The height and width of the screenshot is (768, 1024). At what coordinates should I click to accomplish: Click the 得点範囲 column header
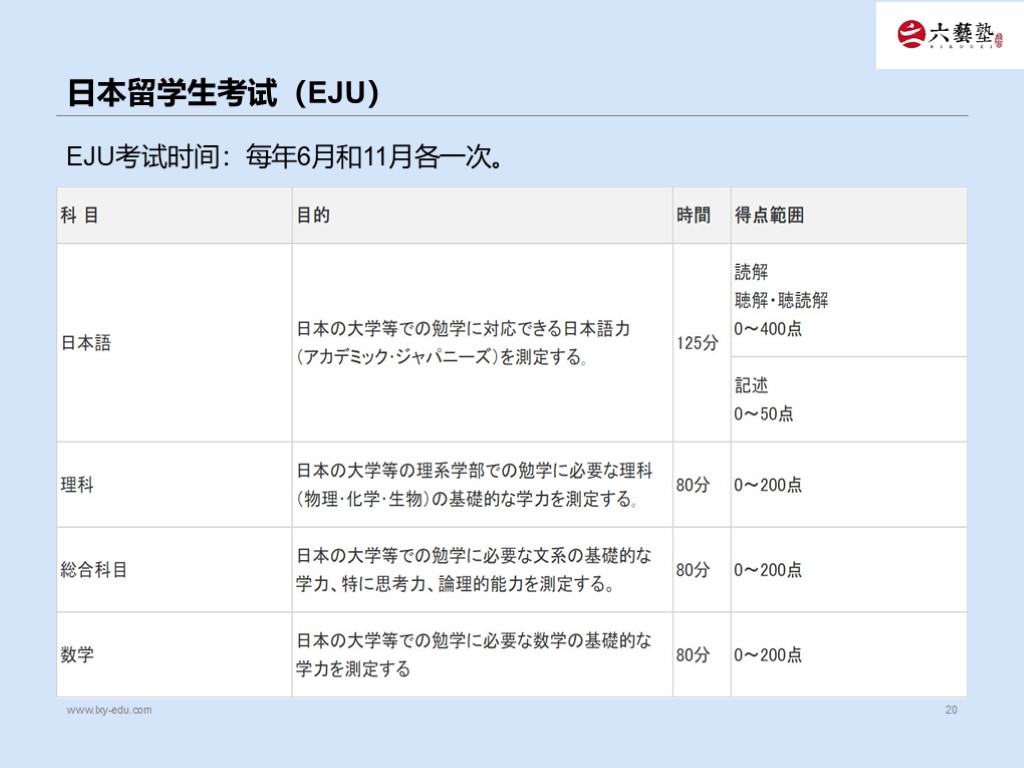(770, 215)
